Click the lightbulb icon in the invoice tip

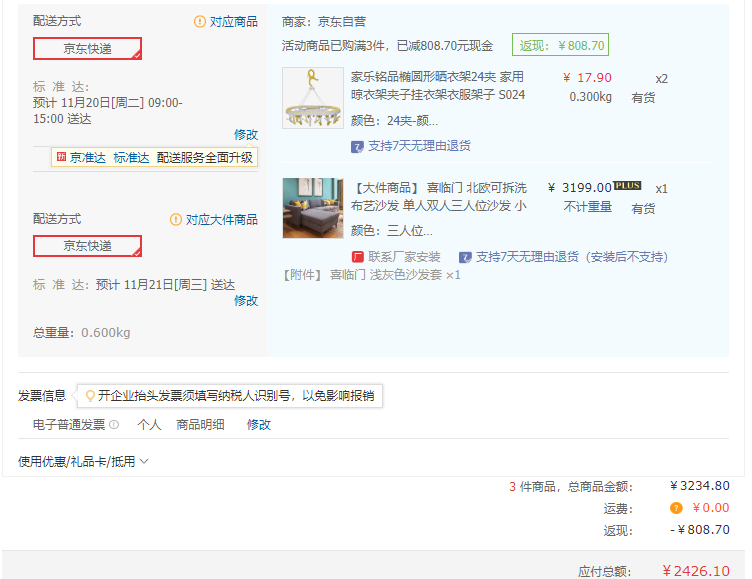90,396
